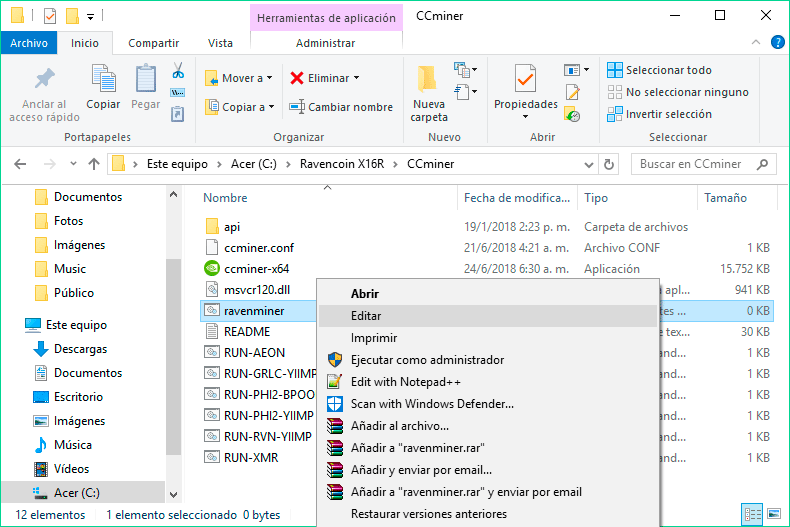The height and width of the screenshot is (527, 790).
Task: Select Escritorio in navigation pane
Action: [x=78, y=397]
